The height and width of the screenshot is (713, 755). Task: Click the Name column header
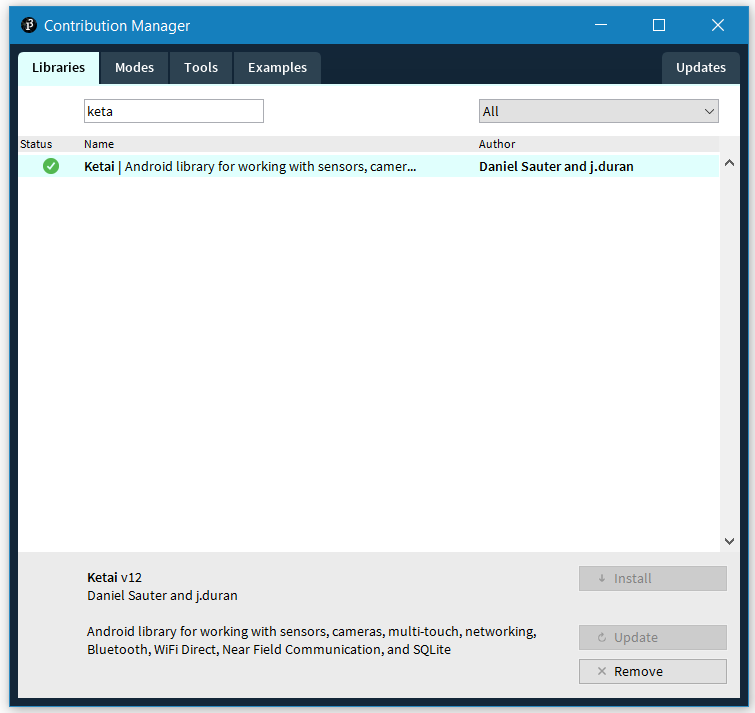coord(99,144)
